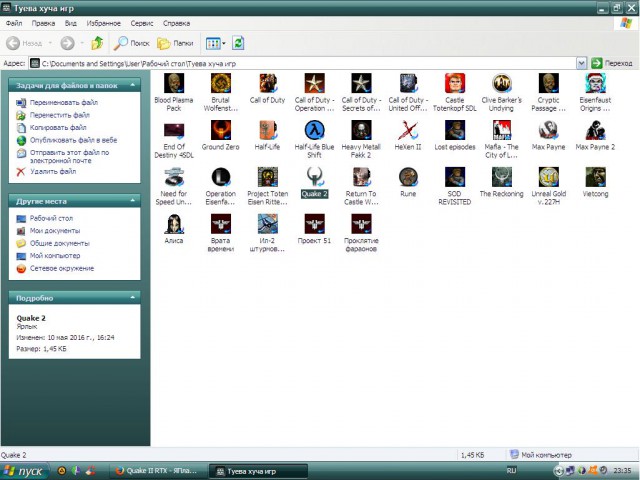This screenshot has height=480, width=640.
Task: Select the Quake 2 shortcut icon
Action: point(314,177)
